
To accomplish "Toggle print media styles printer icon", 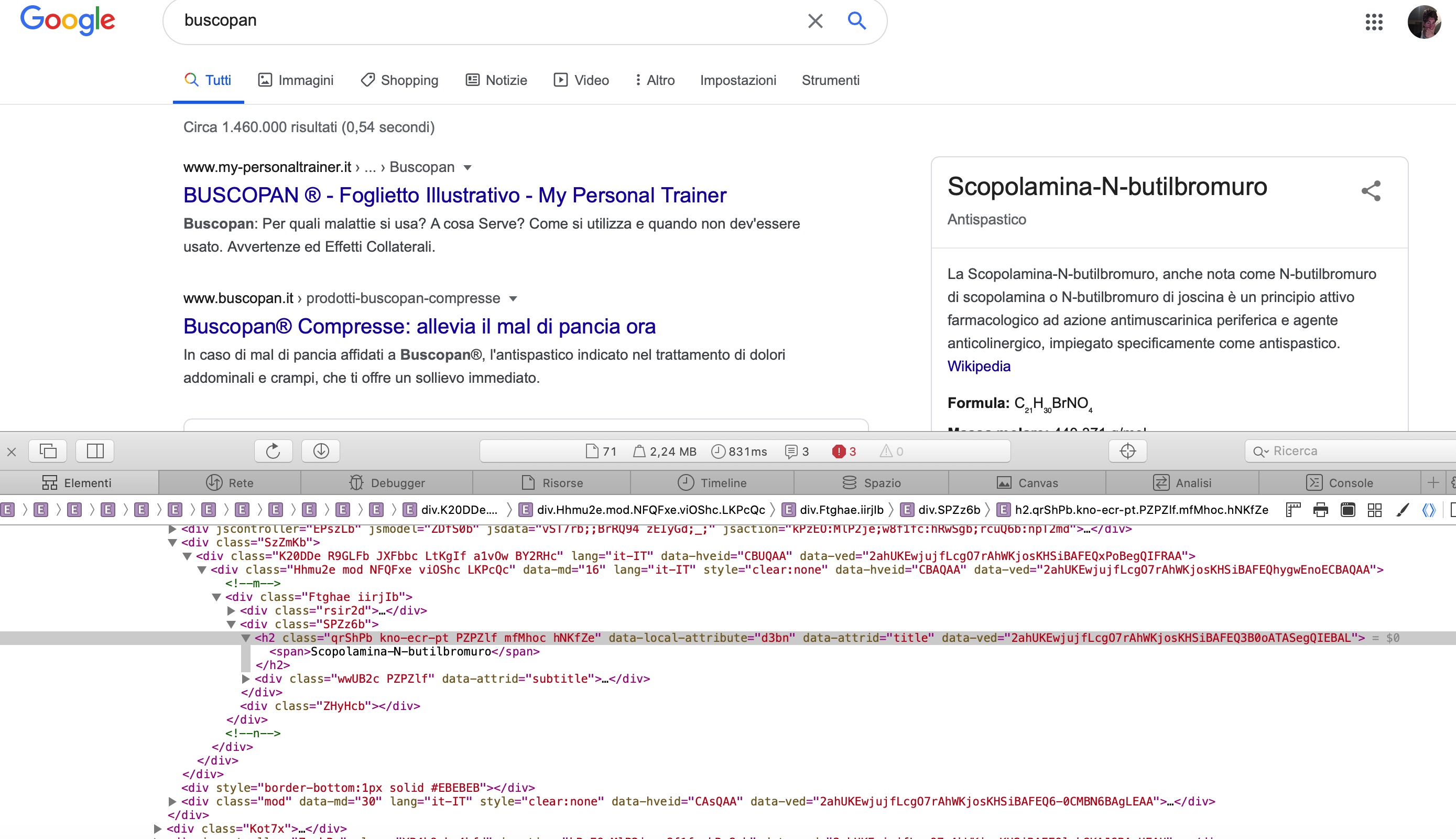I will 1320,510.
